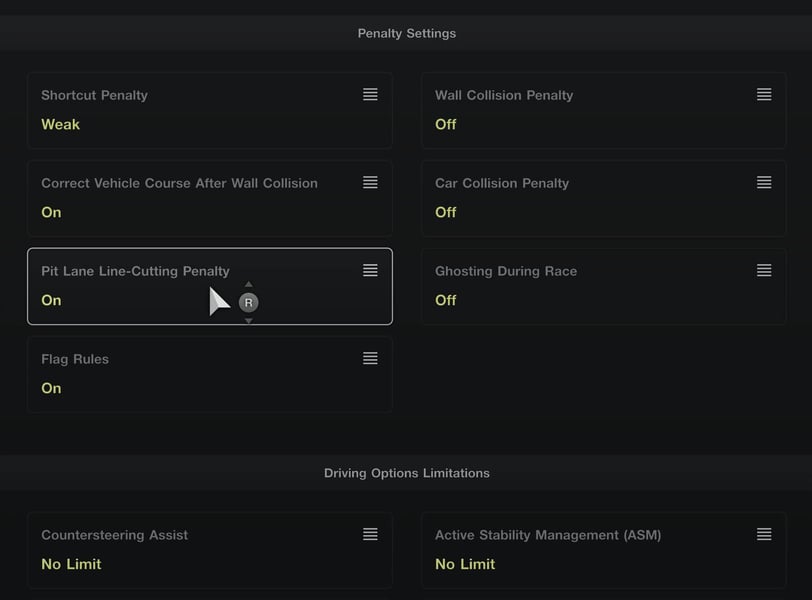
Task: Click the No Limit value under Countersteering Assist
Action: click(x=71, y=564)
